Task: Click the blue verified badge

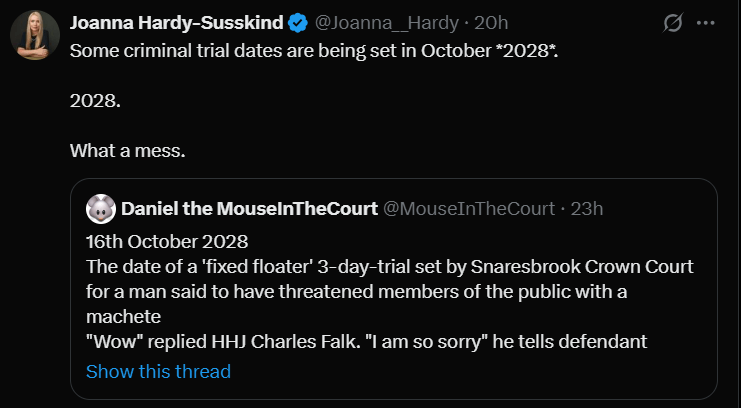Action: 299,22
